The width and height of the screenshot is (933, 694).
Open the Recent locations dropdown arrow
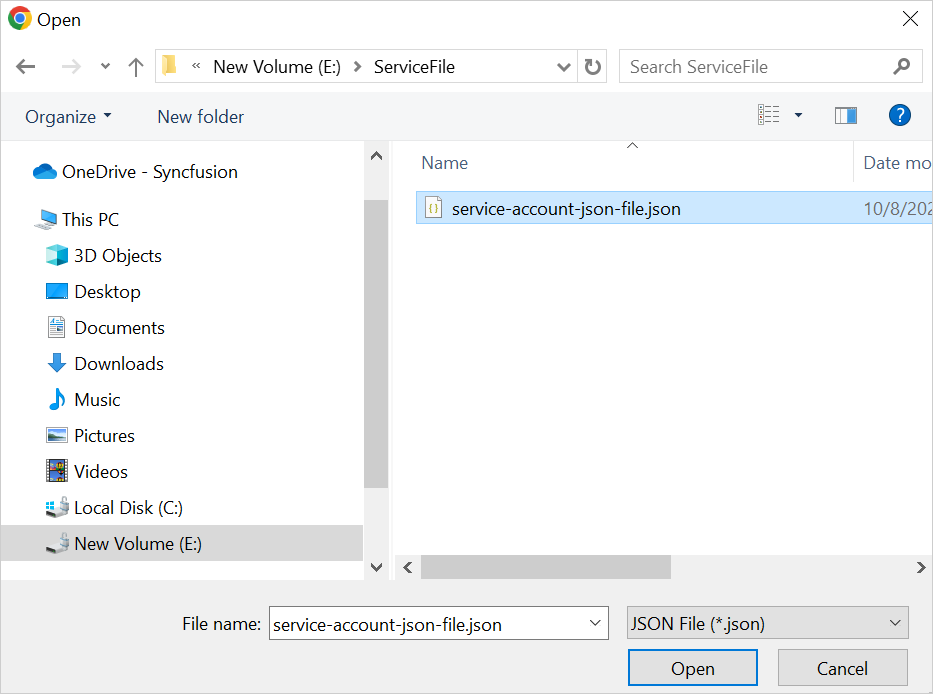click(105, 67)
